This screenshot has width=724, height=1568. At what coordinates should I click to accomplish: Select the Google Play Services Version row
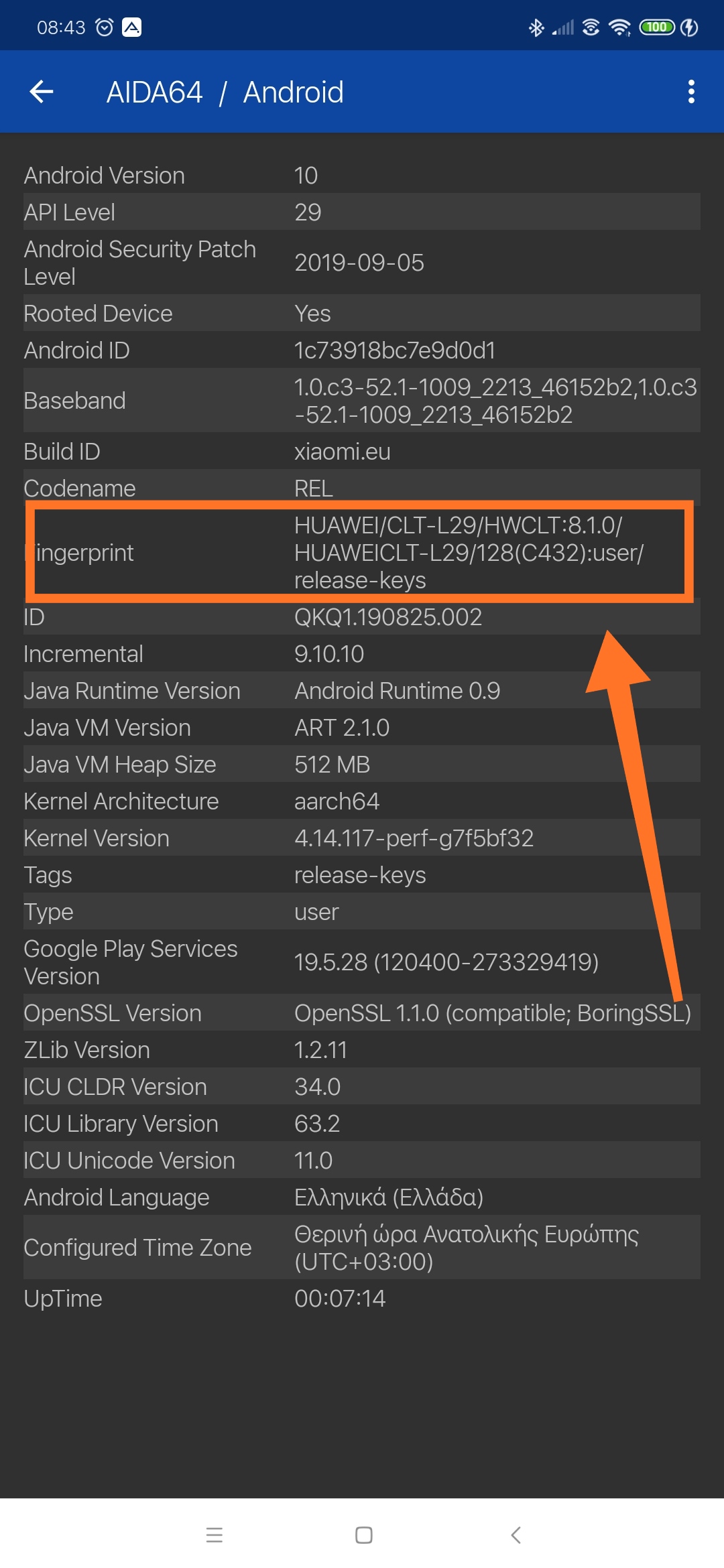[362, 962]
